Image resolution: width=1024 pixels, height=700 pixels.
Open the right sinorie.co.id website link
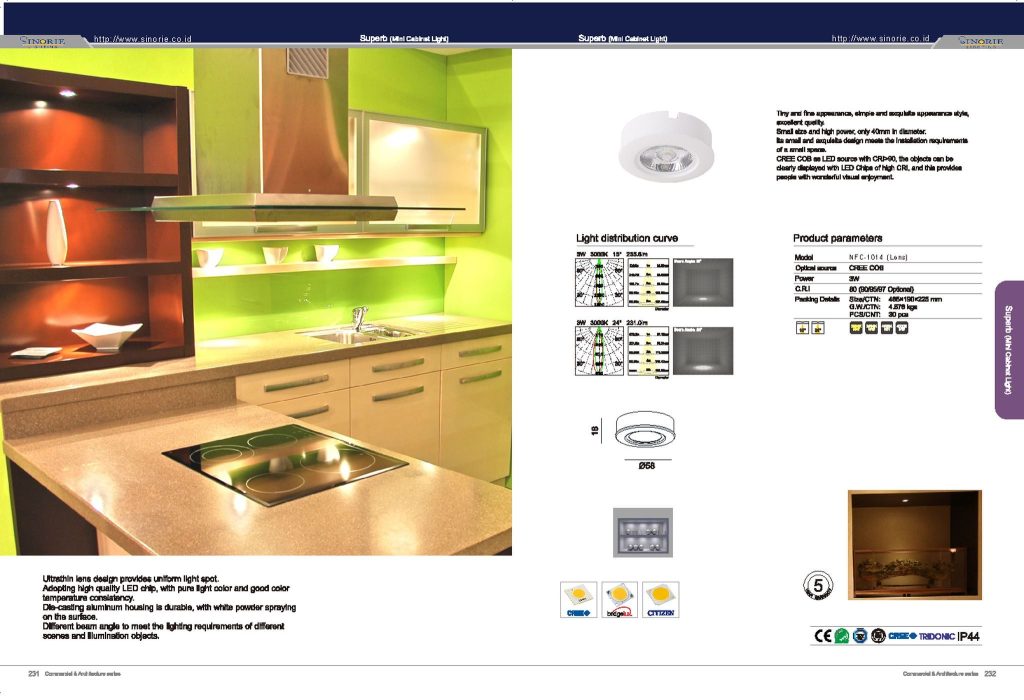pos(880,38)
